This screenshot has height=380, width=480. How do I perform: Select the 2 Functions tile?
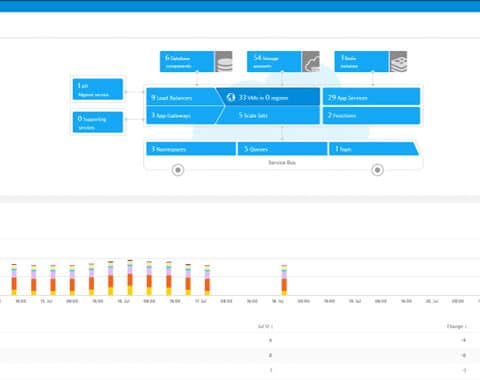point(371,115)
